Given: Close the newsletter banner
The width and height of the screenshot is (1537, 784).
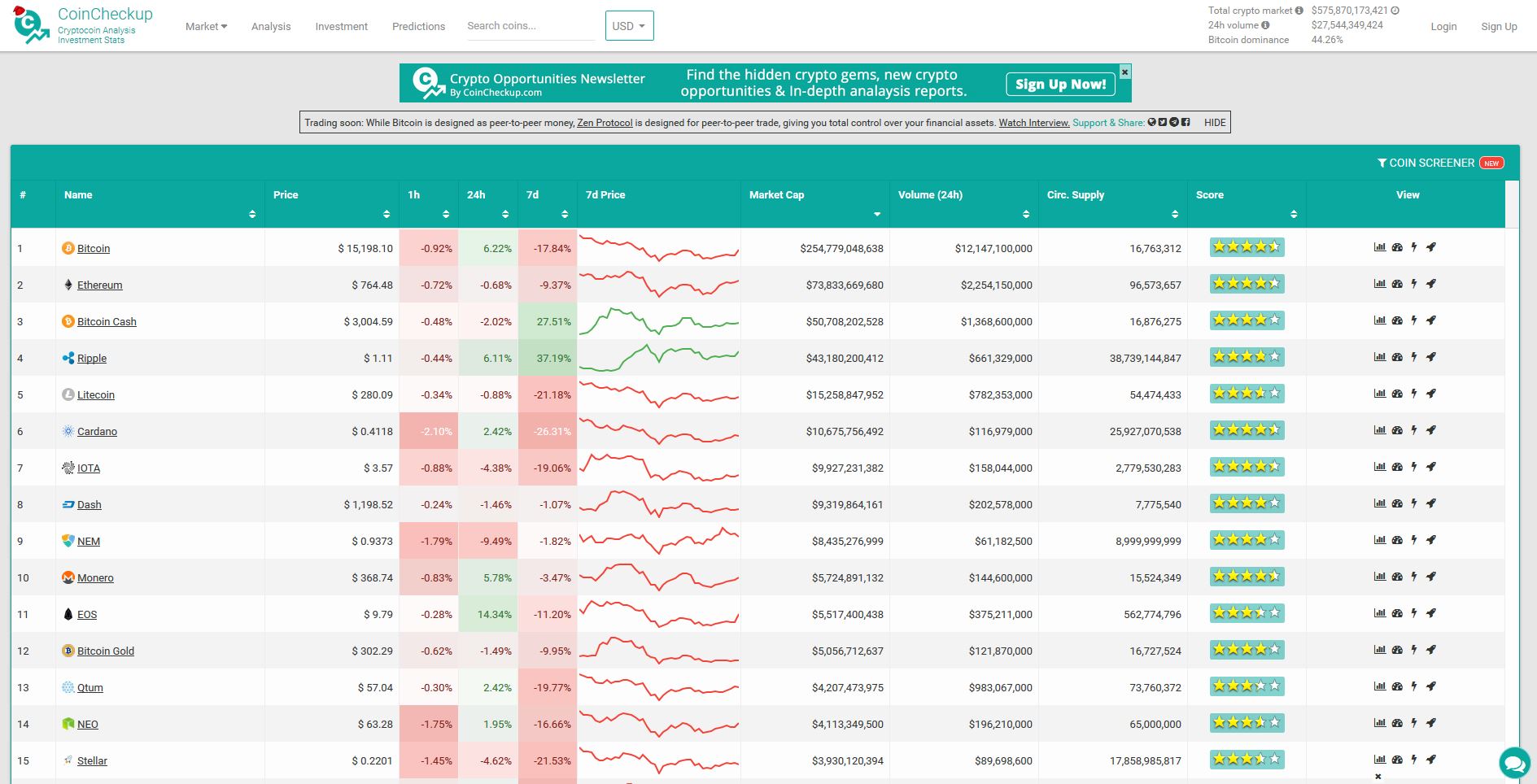Looking at the screenshot, I should (x=1125, y=72).
